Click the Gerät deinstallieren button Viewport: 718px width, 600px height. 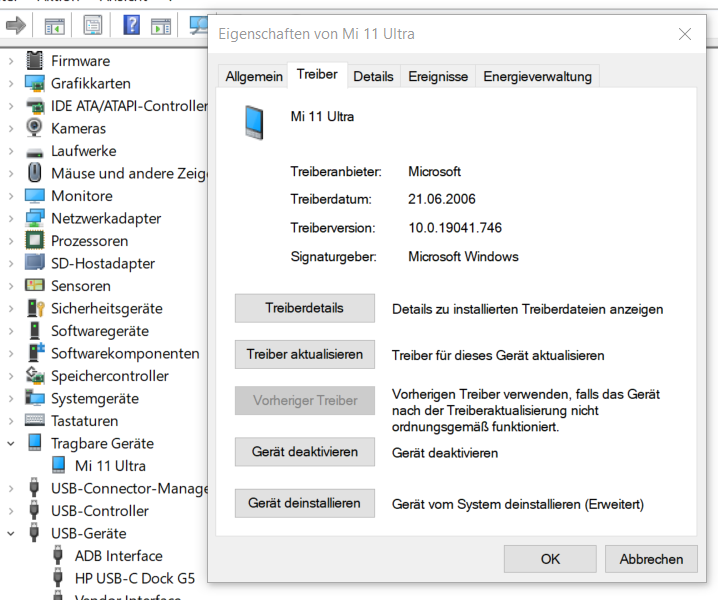coord(305,503)
